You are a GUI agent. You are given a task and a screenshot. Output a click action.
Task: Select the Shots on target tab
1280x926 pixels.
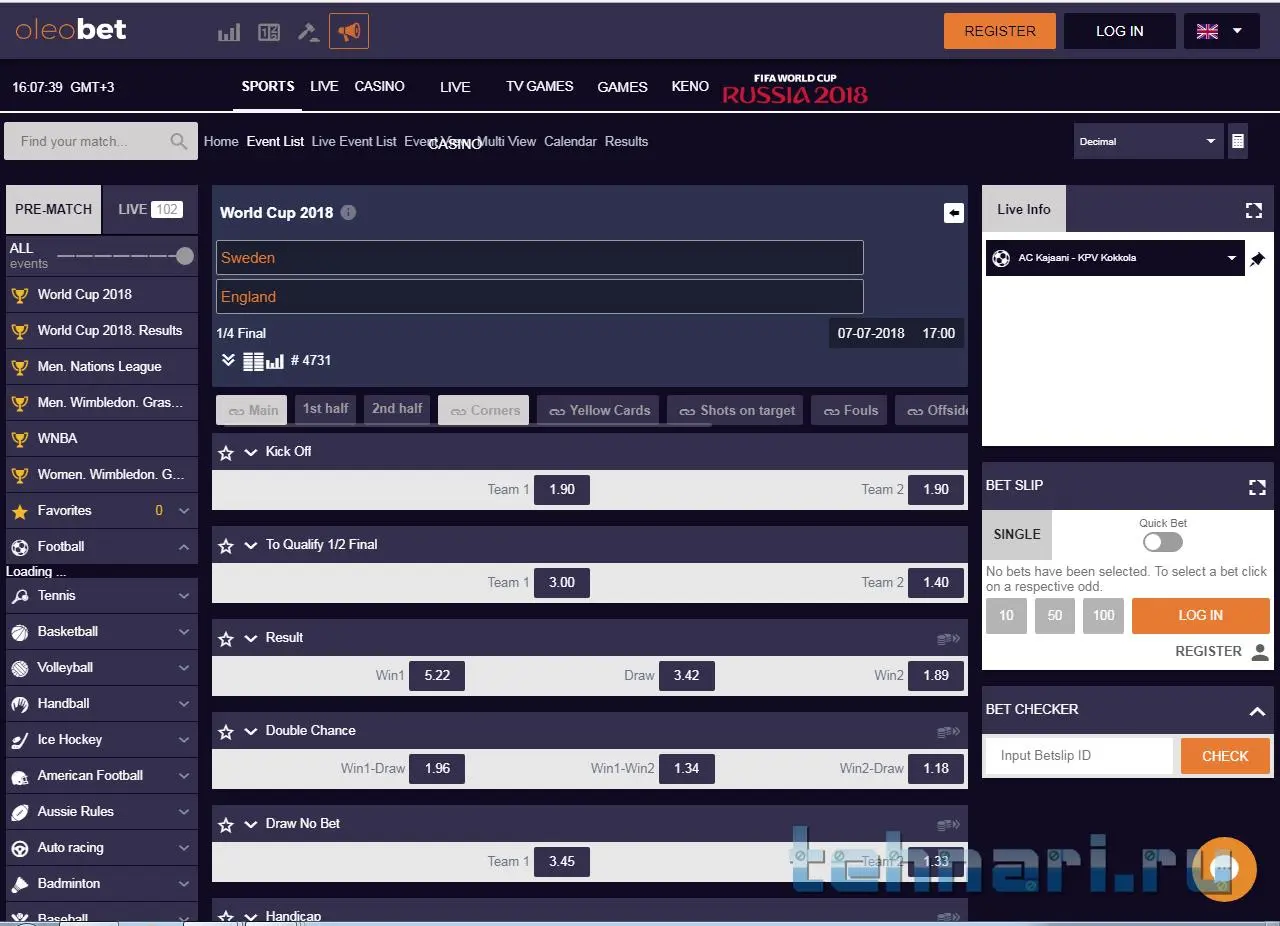pos(735,410)
